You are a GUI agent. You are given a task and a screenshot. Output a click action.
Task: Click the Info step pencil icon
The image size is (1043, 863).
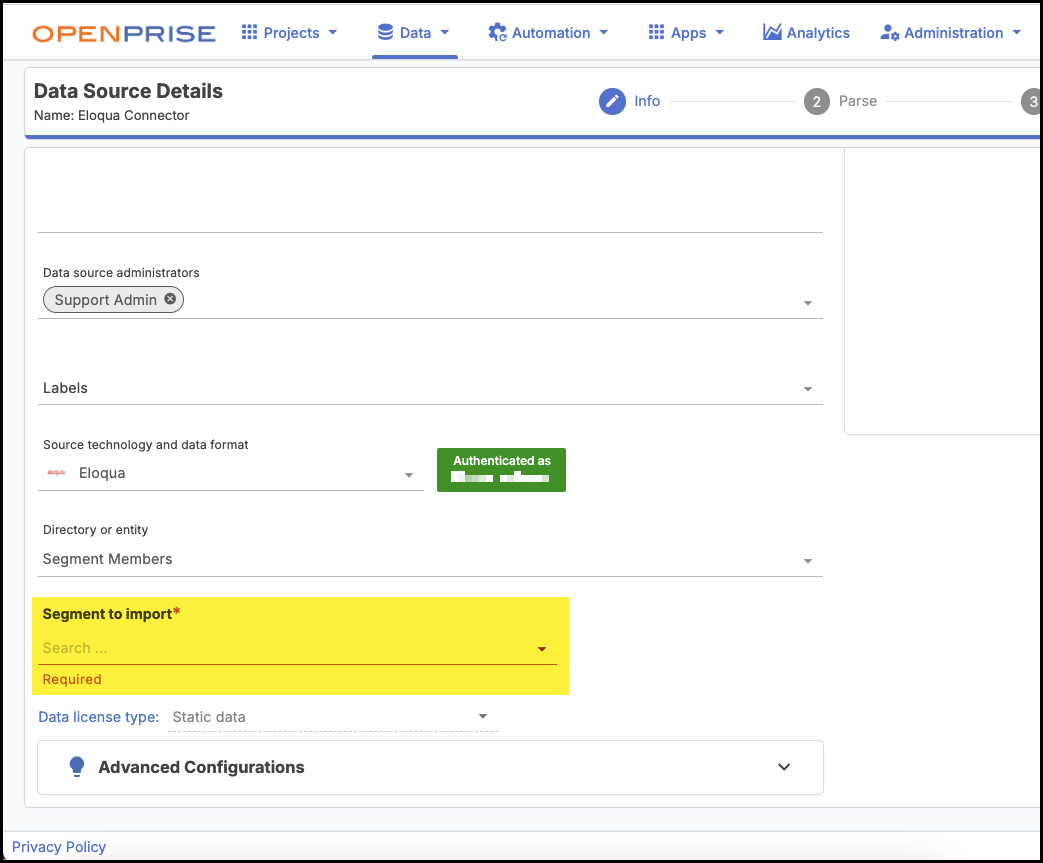tap(612, 101)
